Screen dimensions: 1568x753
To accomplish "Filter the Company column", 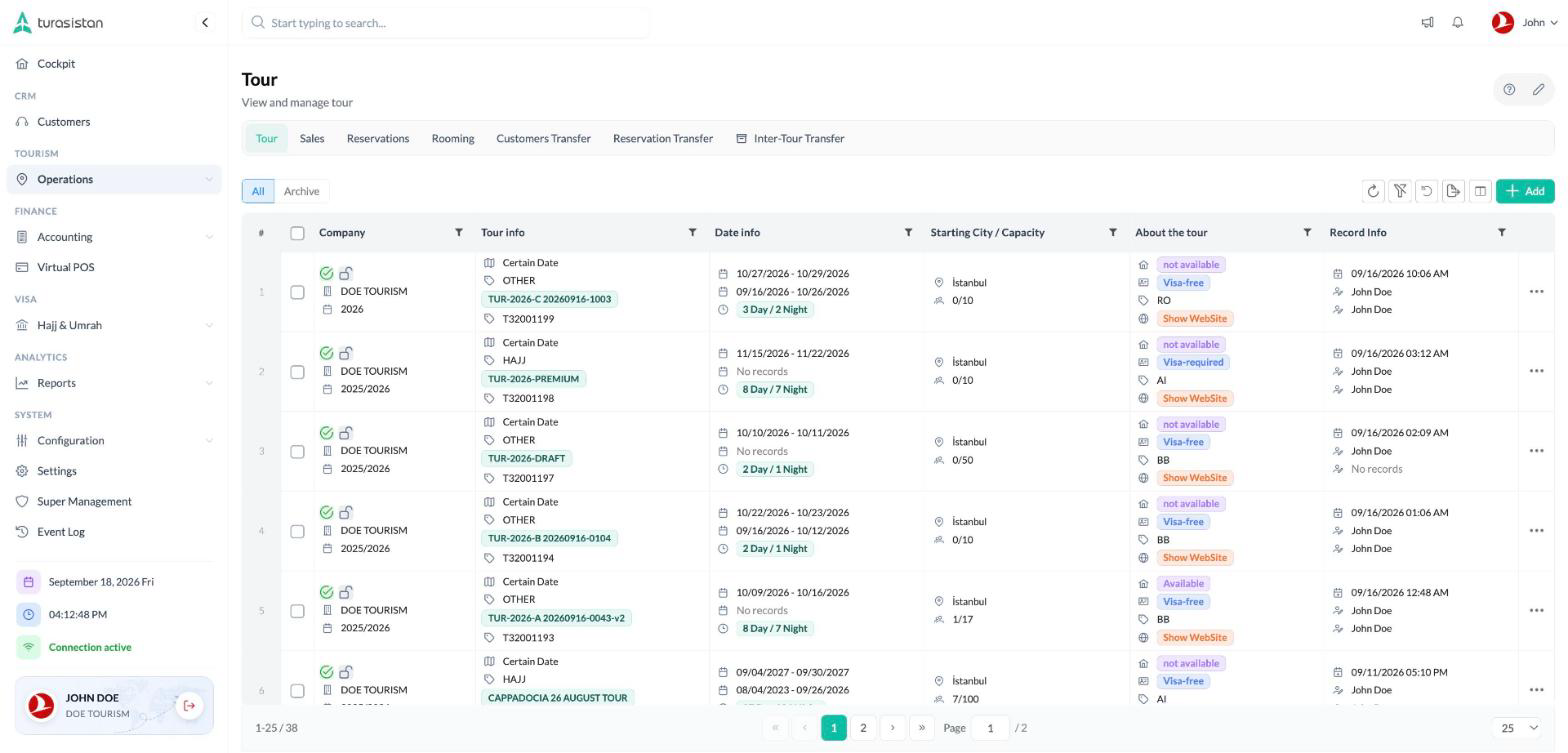I will (x=459, y=233).
